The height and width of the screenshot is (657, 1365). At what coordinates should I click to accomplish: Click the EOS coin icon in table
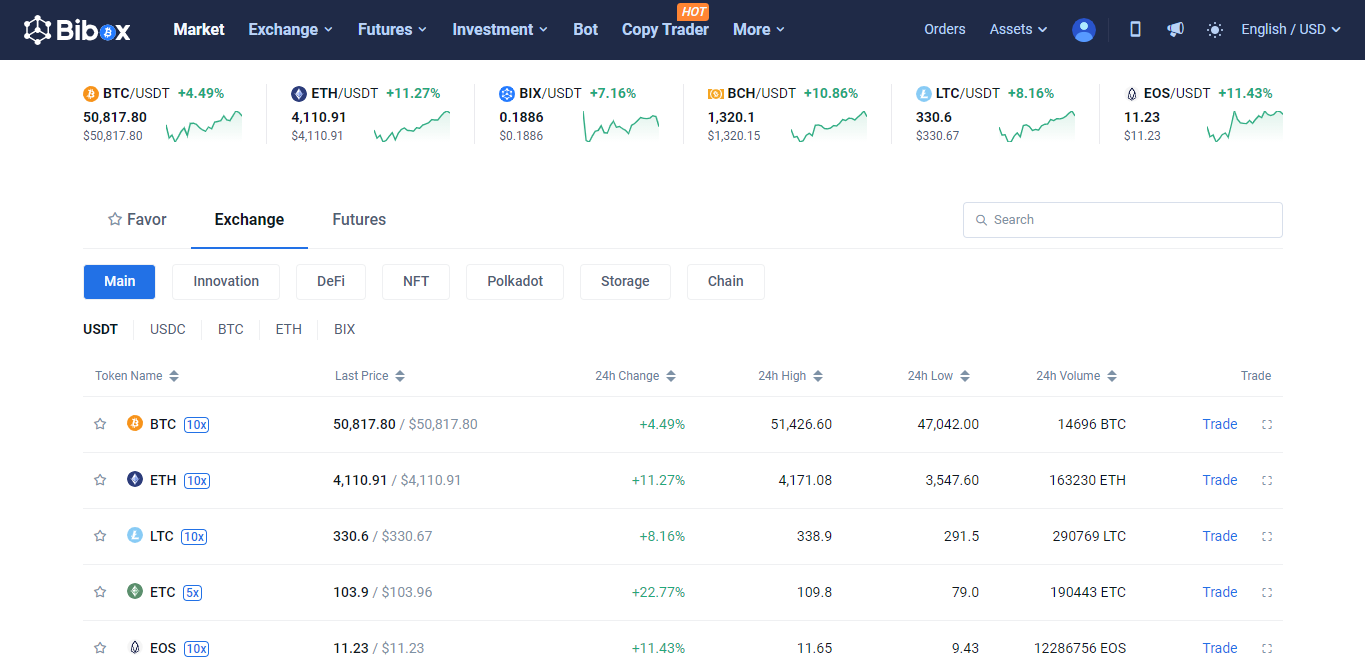click(x=135, y=647)
